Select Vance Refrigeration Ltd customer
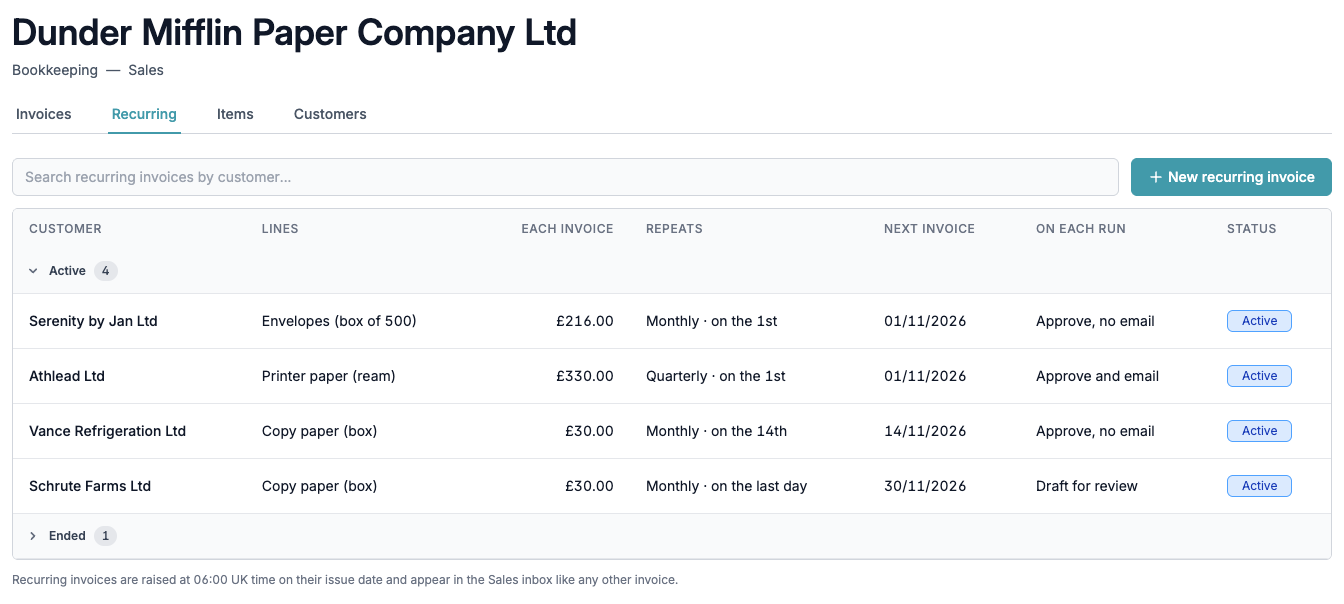 pyautogui.click(x=107, y=431)
